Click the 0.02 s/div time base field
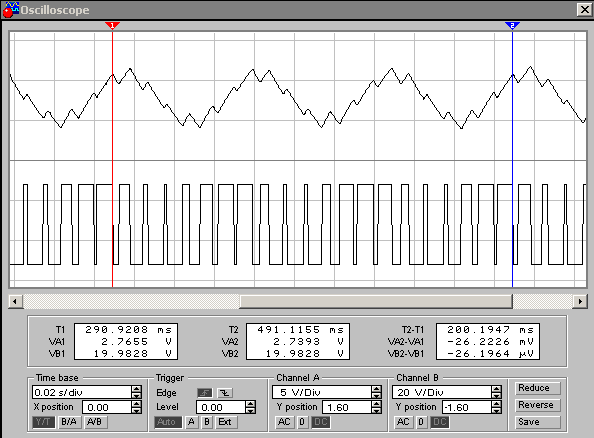 click(82, 392)
